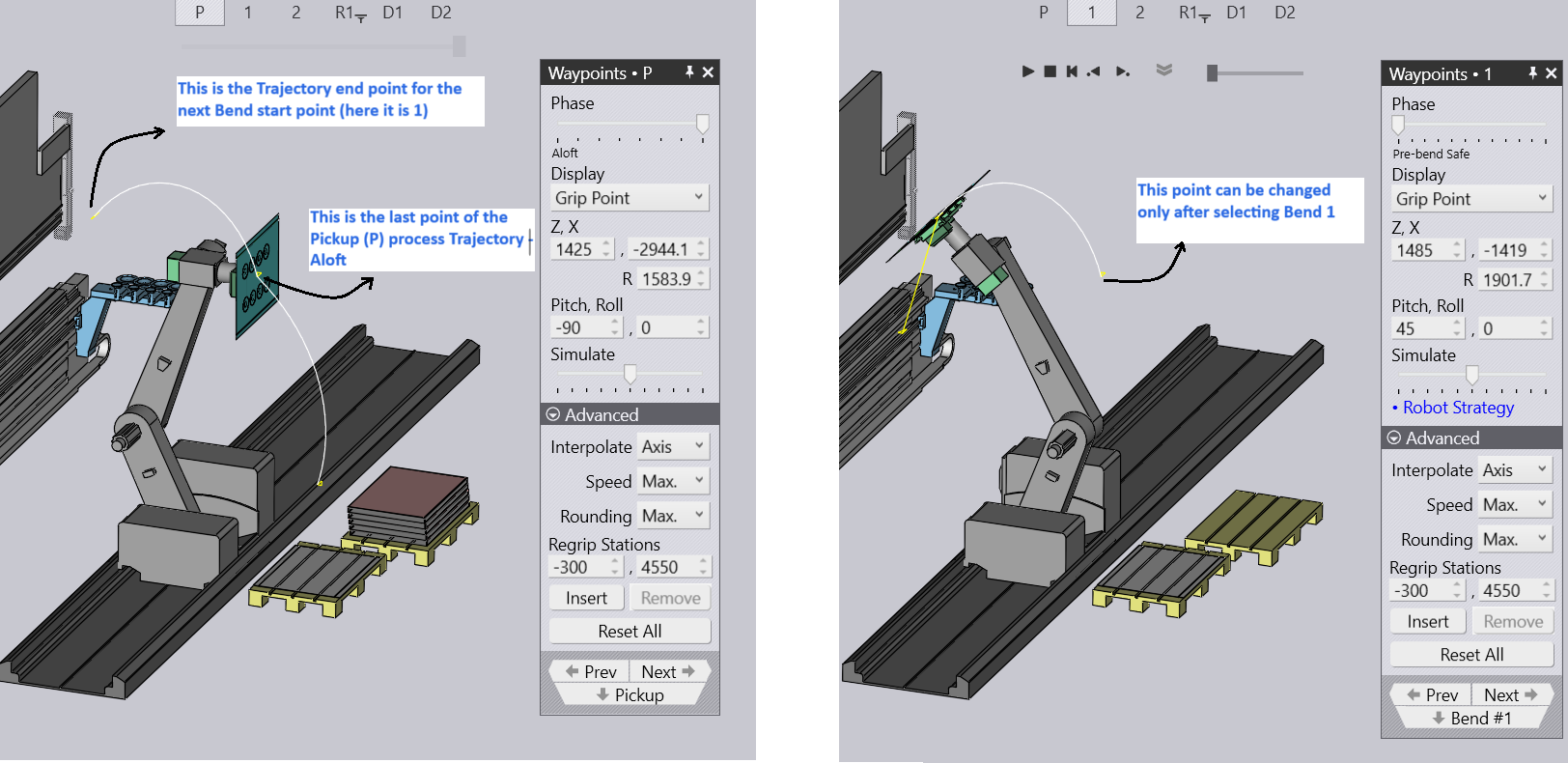
Task: Open Rounding Max. dropdown in Waypoints P
Action: (x=673, y=516)
